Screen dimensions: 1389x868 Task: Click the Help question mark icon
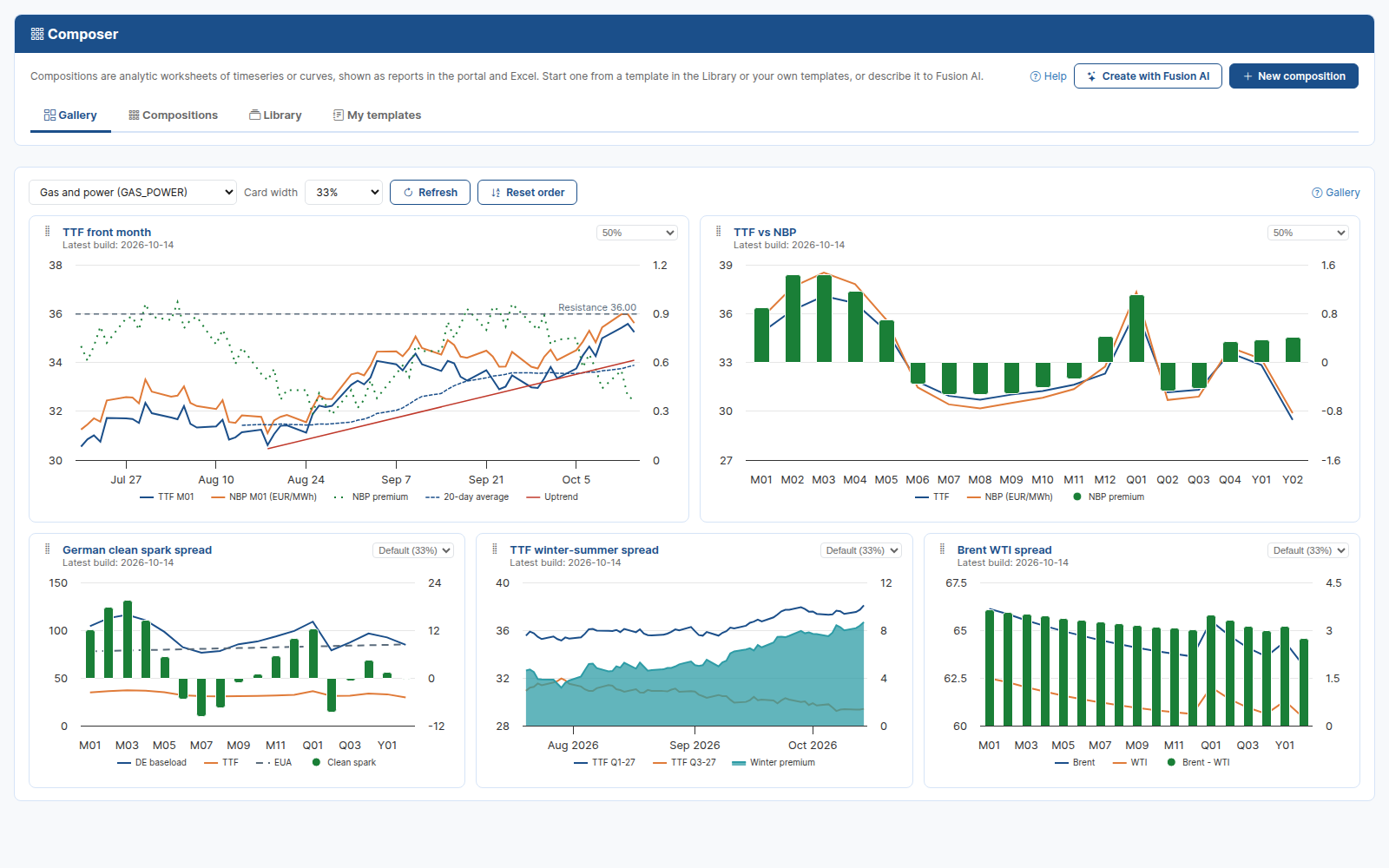(1035, 76)
